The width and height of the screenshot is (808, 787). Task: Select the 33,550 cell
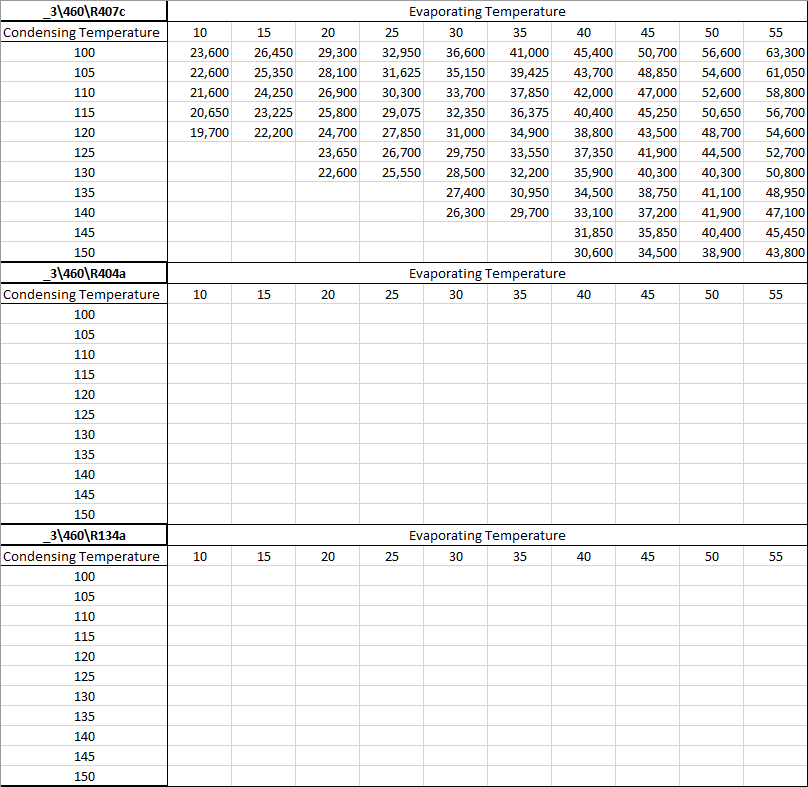coord(519,153)
